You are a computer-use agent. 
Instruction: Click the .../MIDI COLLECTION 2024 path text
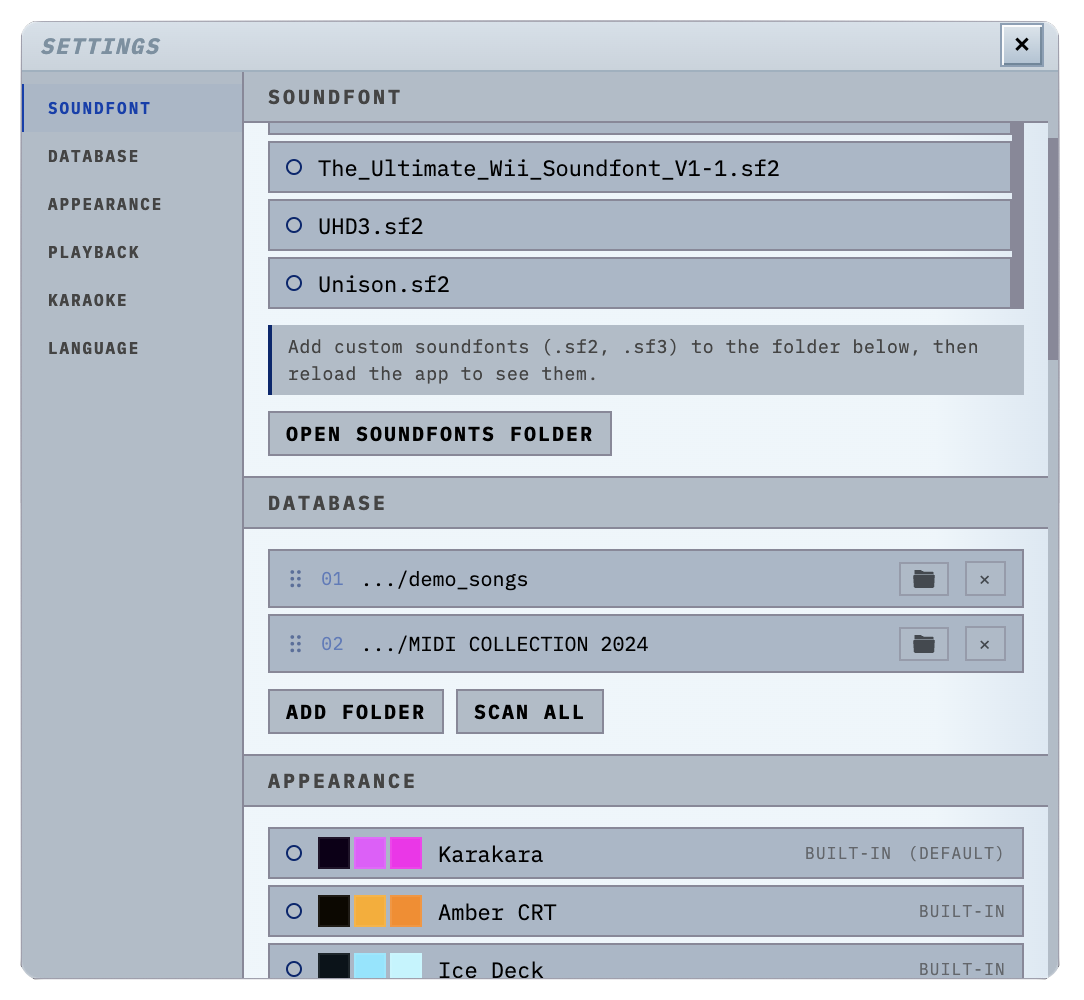click(x=505, y=644)
